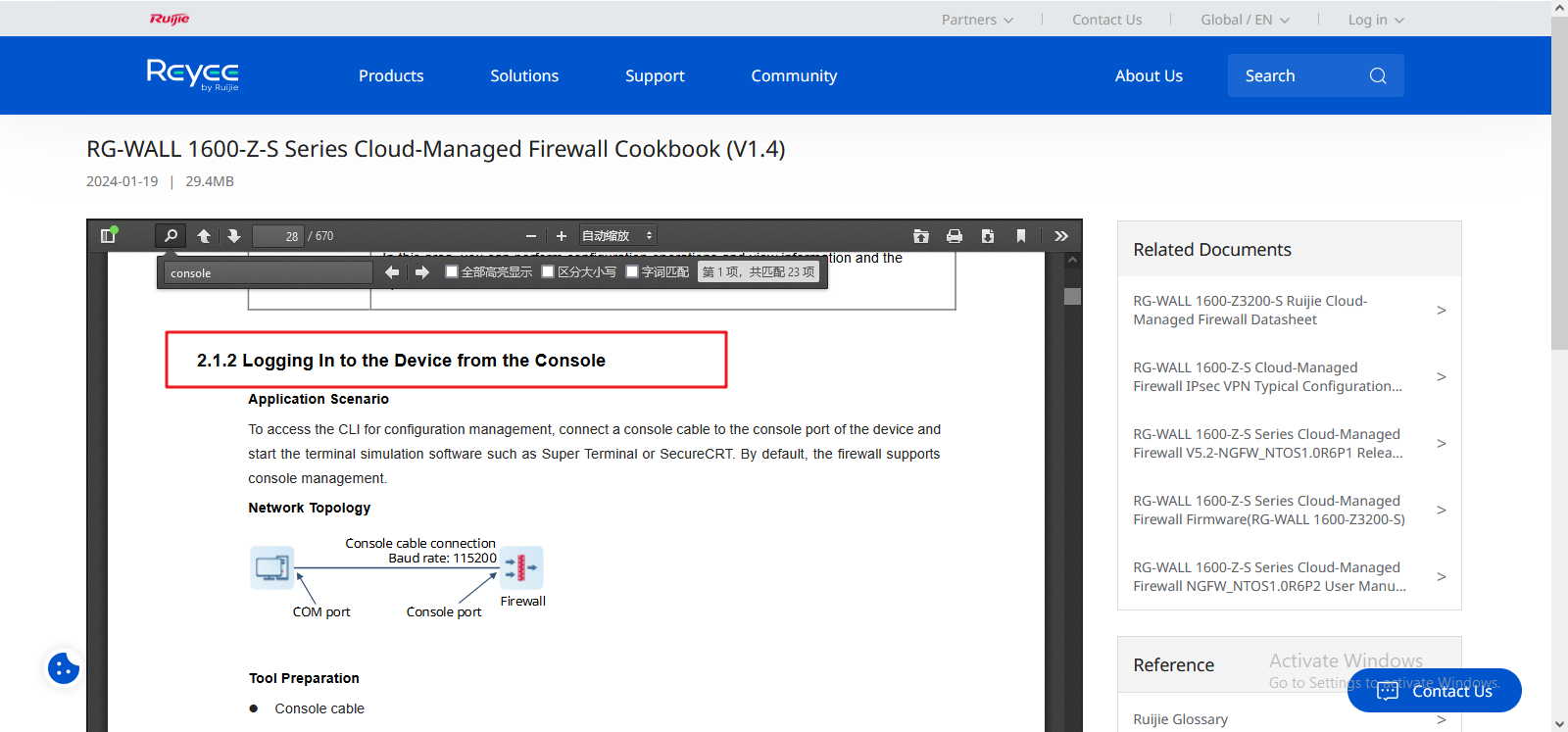Image resolution: width=1568 pixels, height=732 pixels.
Task: Find previous match of console
Action: pos(392,272)
